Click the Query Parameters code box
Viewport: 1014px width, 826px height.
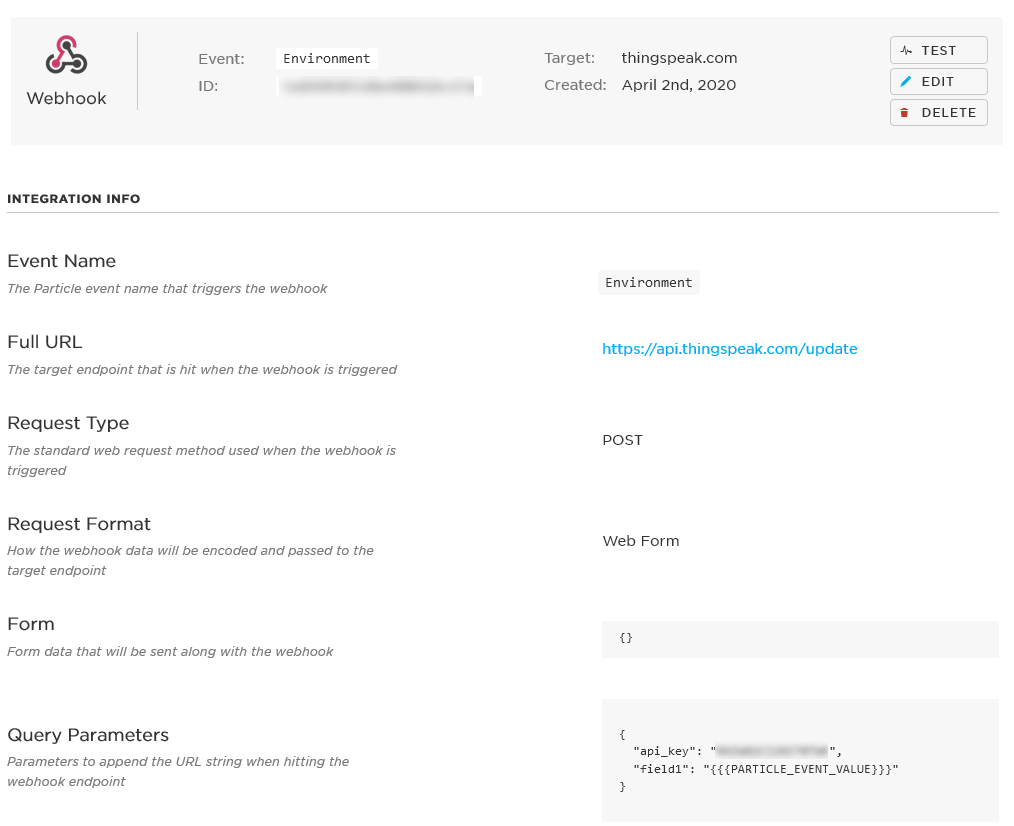tap(800, 760)
